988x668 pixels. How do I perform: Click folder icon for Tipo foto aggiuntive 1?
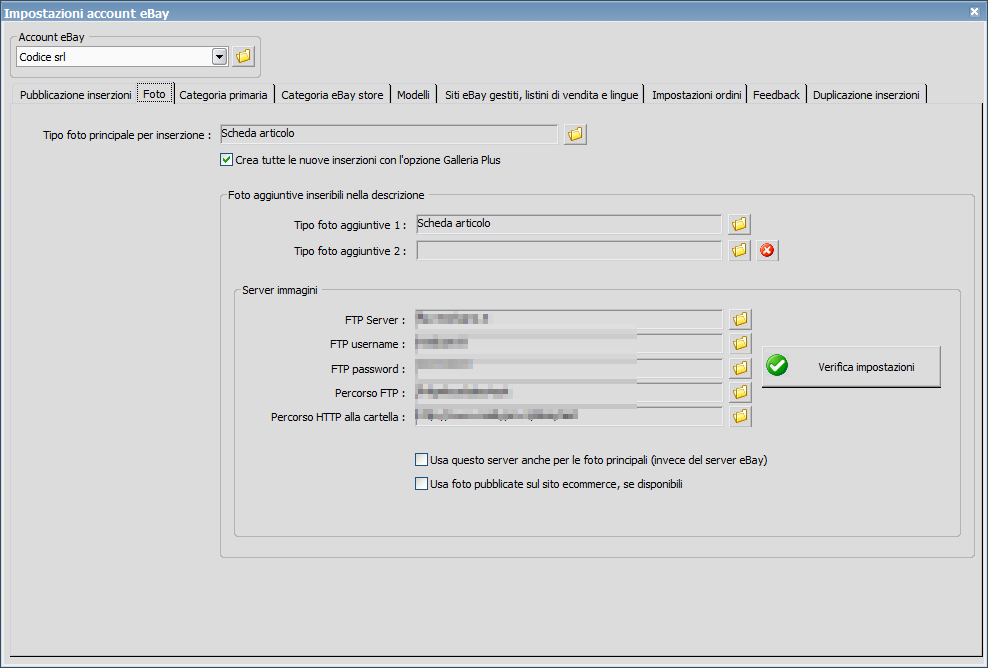pyautogui.click(x=740, y=224)
